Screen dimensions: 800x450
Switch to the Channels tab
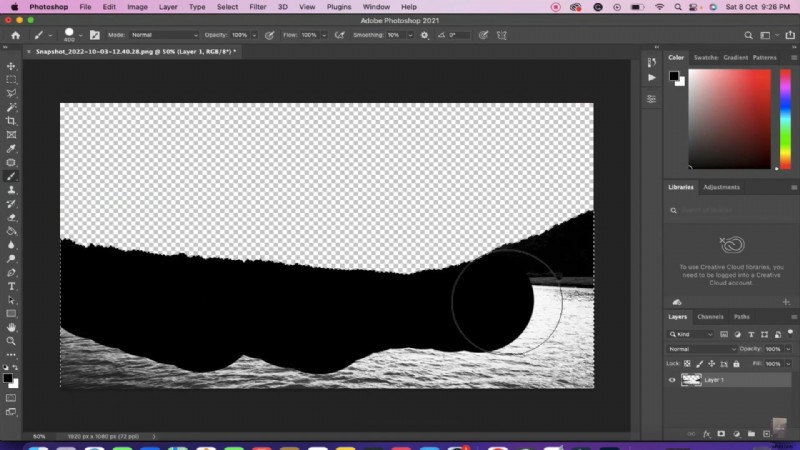[710, 317]
